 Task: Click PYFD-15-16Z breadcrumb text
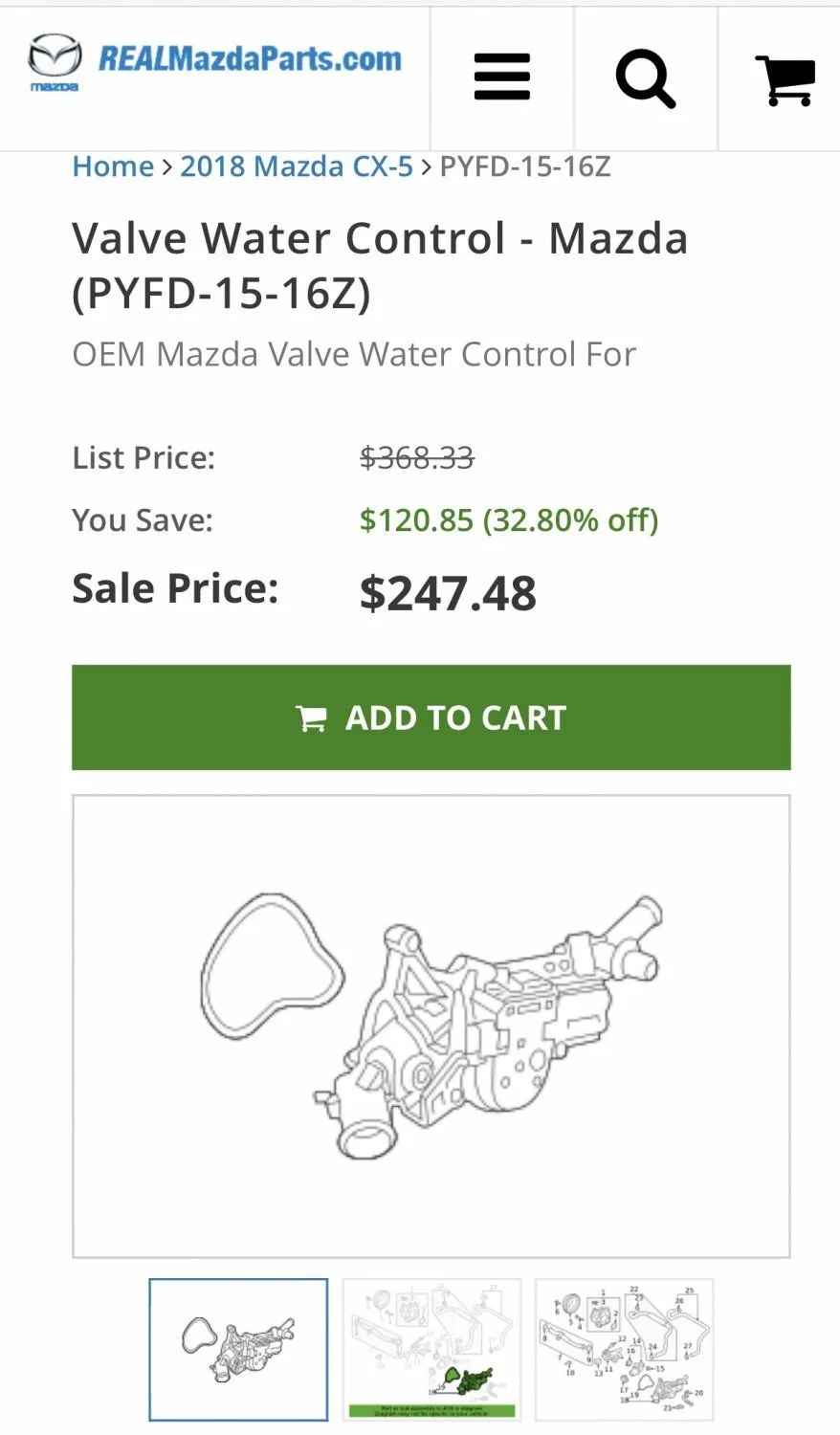[524, 166]
